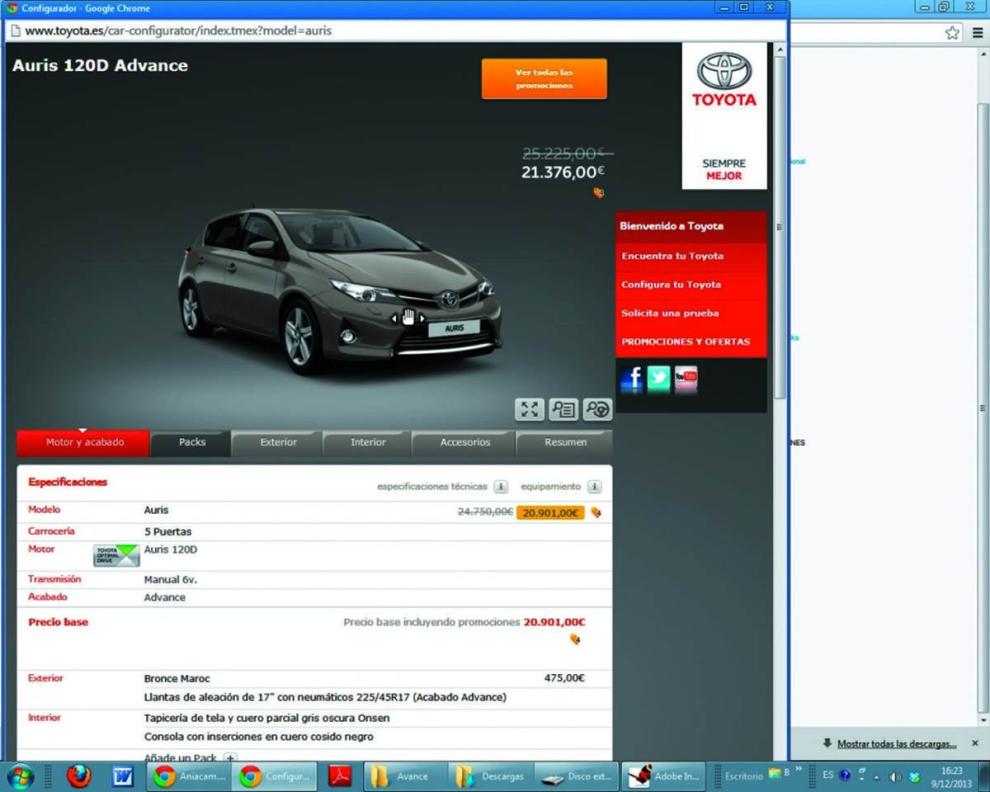This screenshot has width=990, height=792.
Task: Select the Manual 6v. transmission value
Action: pos(170,580)
